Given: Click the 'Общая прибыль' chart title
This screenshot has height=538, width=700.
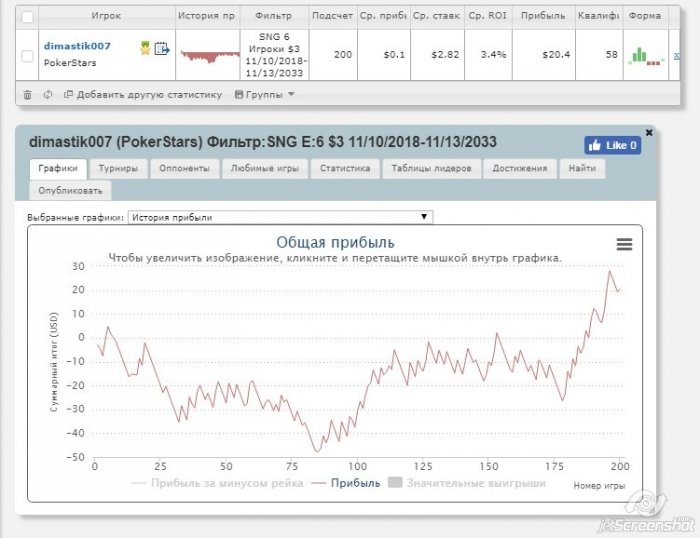Looking at the screenshot, I should tap(335, 243).
